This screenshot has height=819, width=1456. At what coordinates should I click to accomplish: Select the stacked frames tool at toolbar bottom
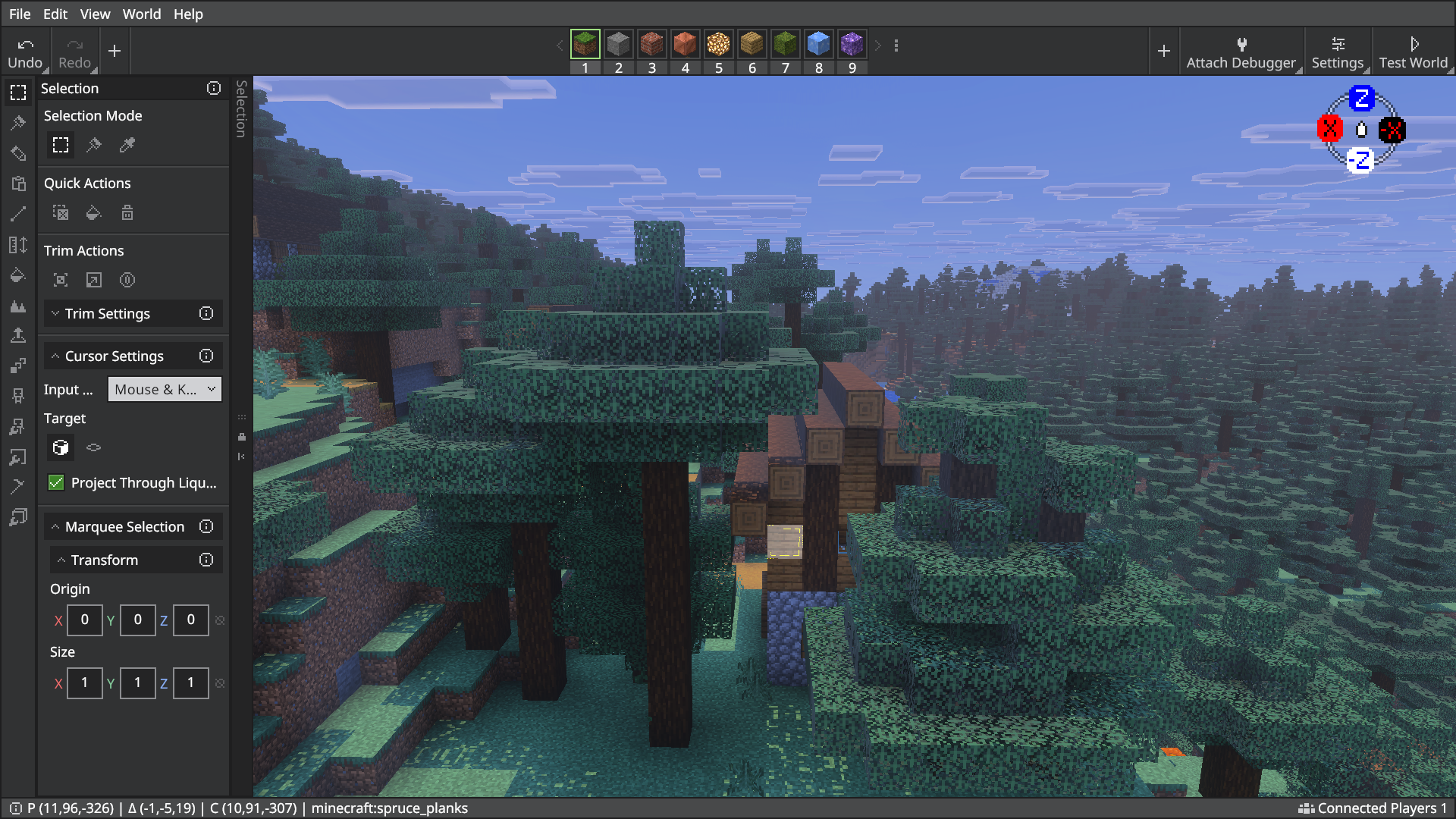pyautogui.click(x=18, y=517)
